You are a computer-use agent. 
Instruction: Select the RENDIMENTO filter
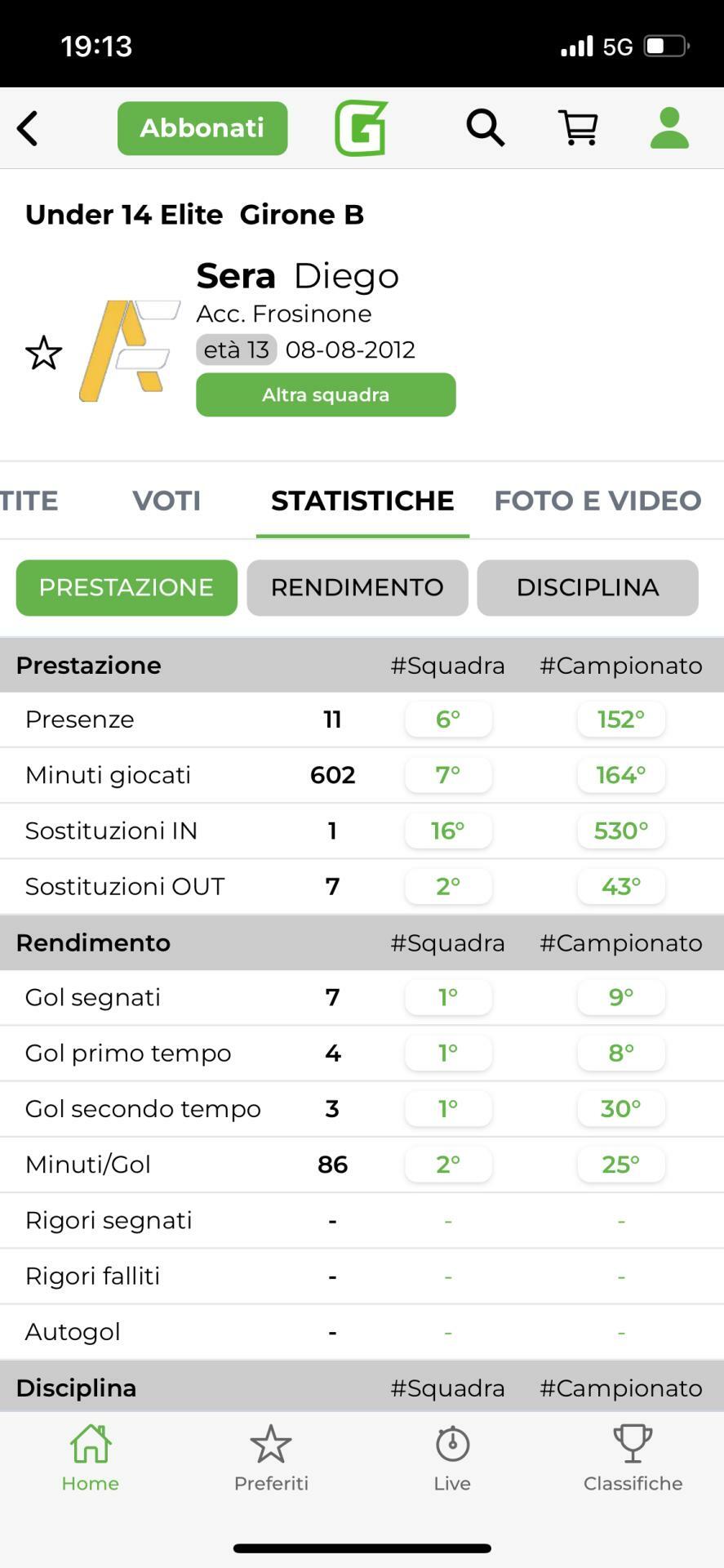358,587
